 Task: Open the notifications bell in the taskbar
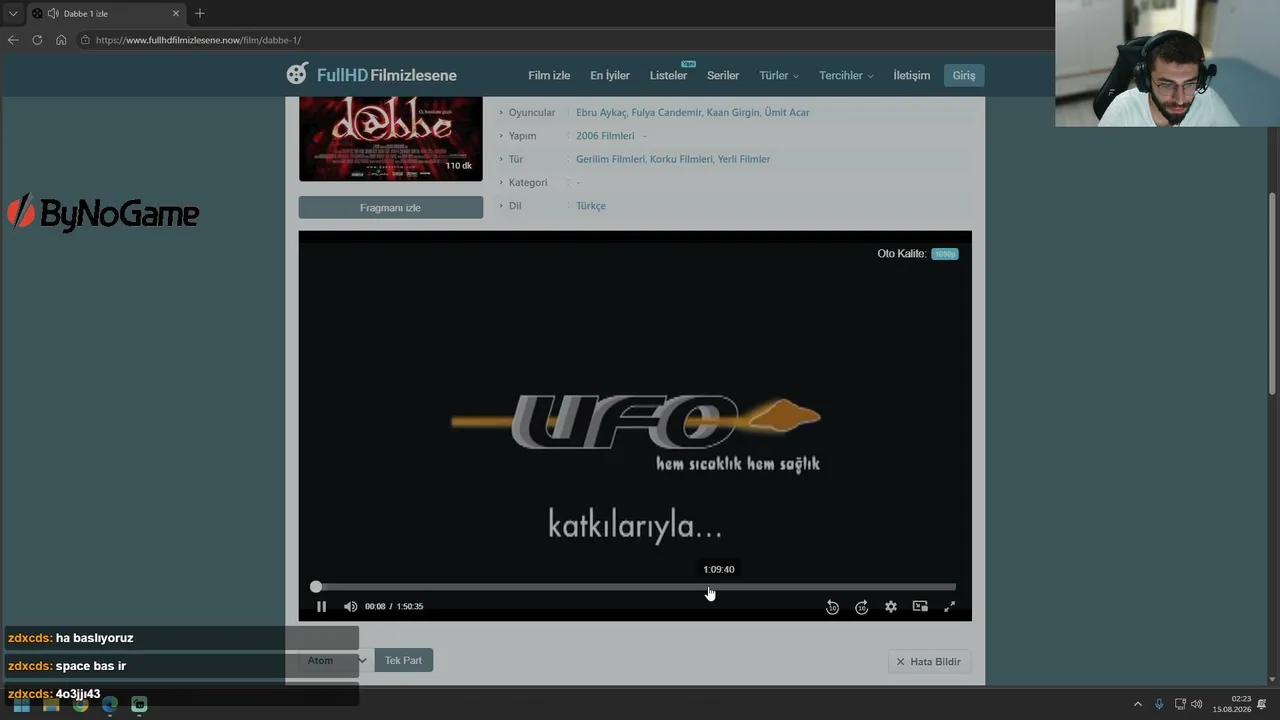point(1262,705)
